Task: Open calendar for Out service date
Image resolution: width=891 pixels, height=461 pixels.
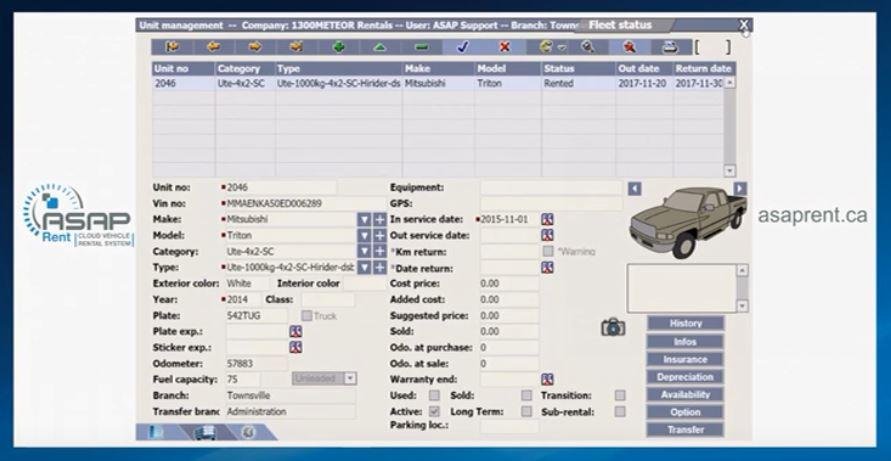Action: point(547,235)
